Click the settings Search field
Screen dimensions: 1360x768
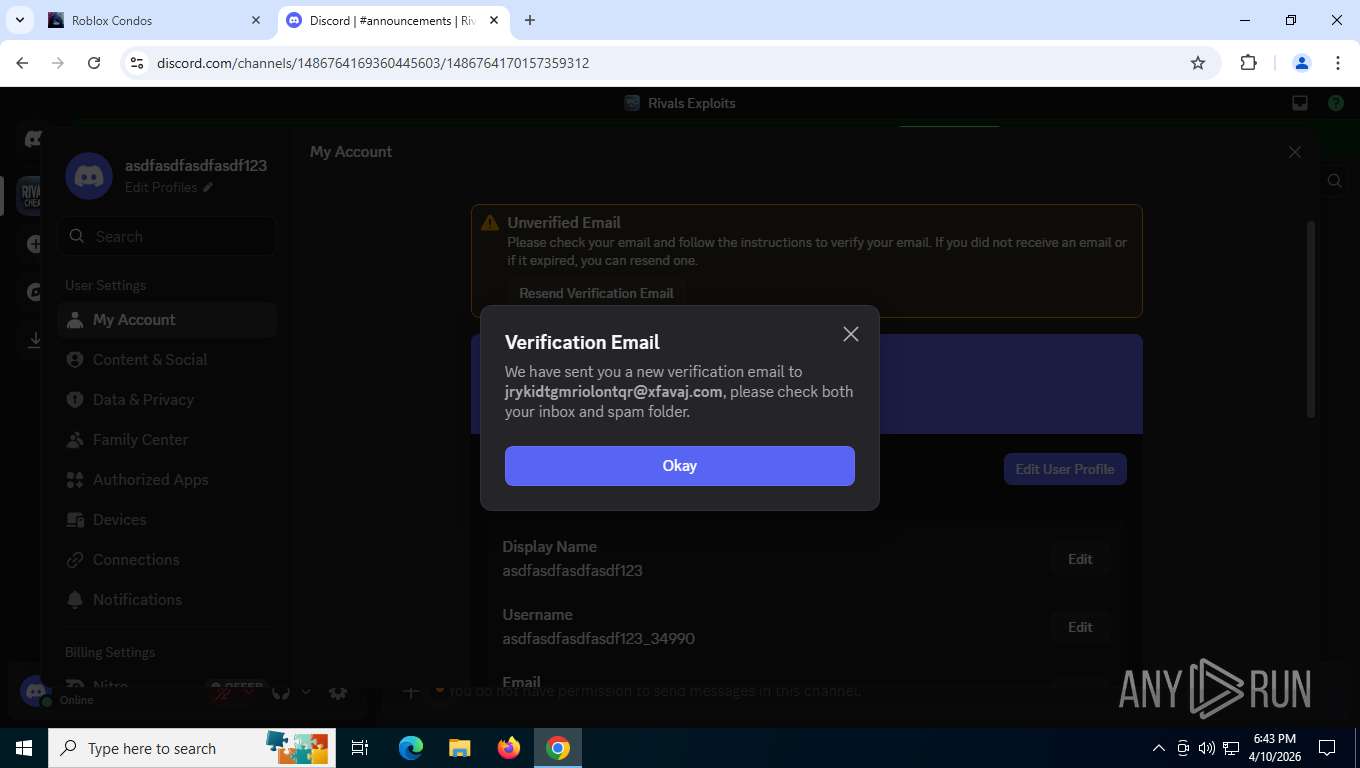click(168, 237)
